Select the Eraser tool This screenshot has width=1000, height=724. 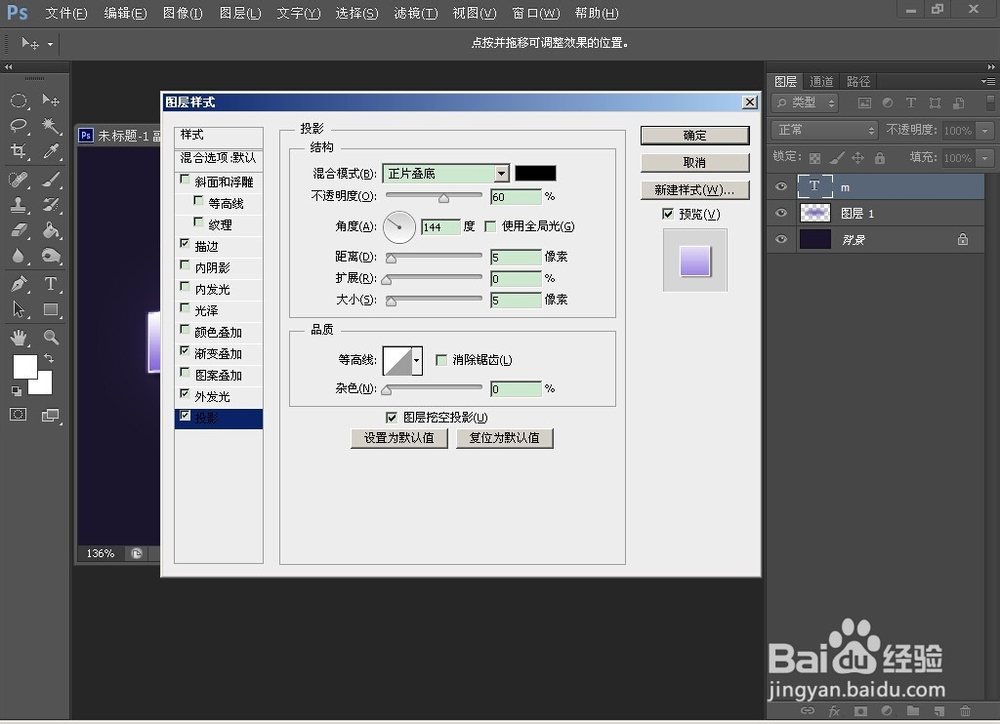coord(18,230)
